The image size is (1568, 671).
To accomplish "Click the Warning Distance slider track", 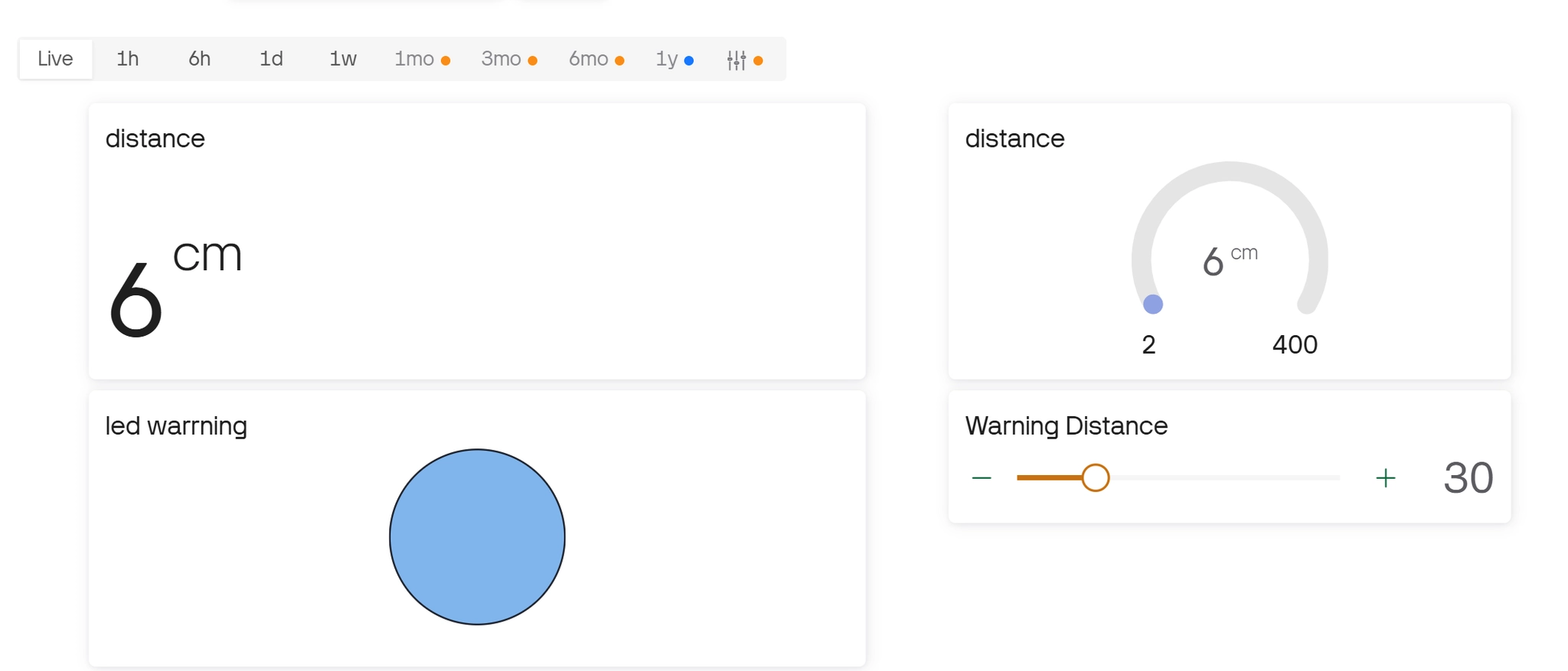I will coord(1178,477).
